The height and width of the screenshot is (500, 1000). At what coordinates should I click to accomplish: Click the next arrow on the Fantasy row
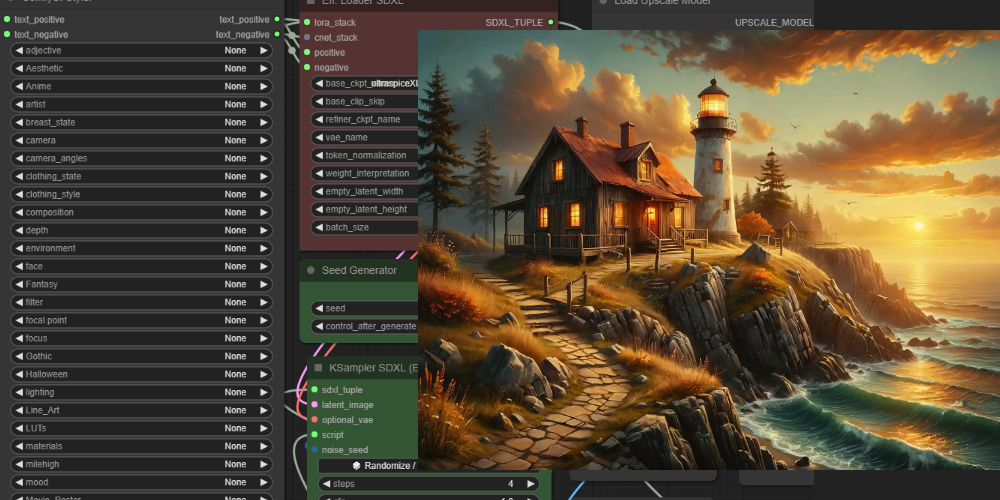tap(263, 284)
